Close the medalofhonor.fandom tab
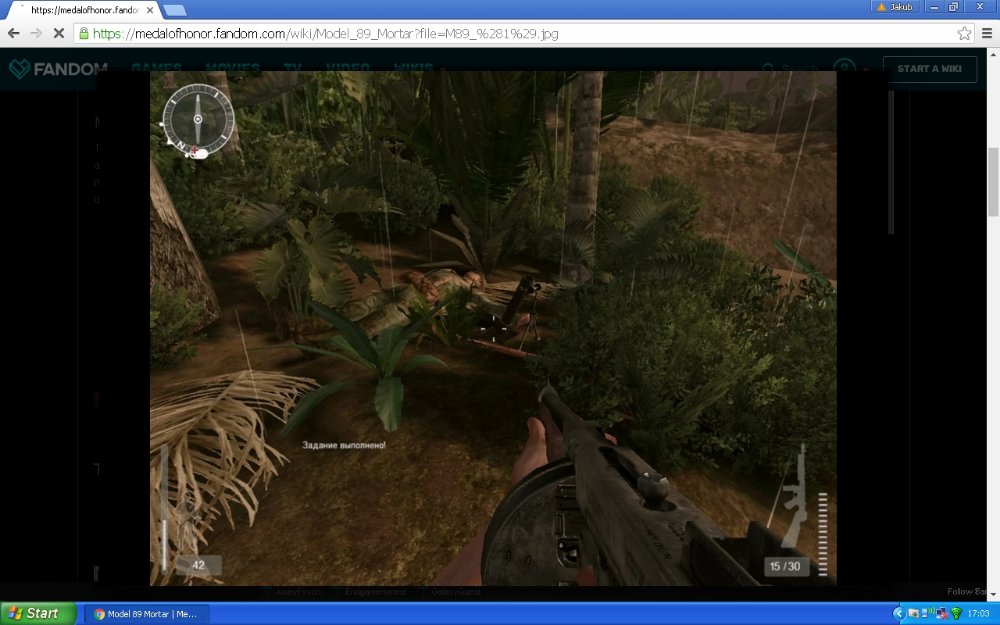Screen dimensions: 1000x625 [151, 10]
